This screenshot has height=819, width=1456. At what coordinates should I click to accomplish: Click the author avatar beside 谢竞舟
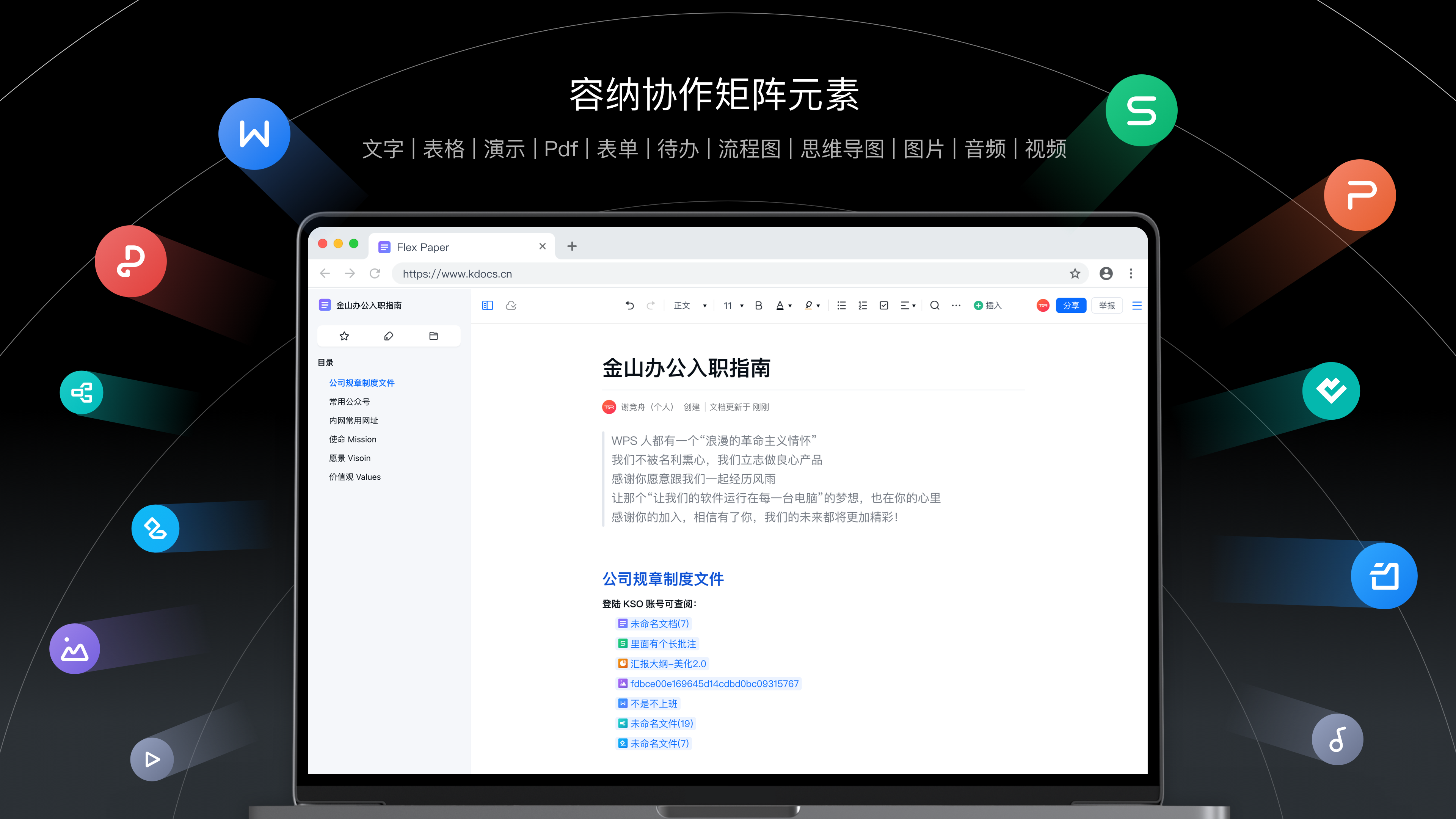[x=609, y=407]
